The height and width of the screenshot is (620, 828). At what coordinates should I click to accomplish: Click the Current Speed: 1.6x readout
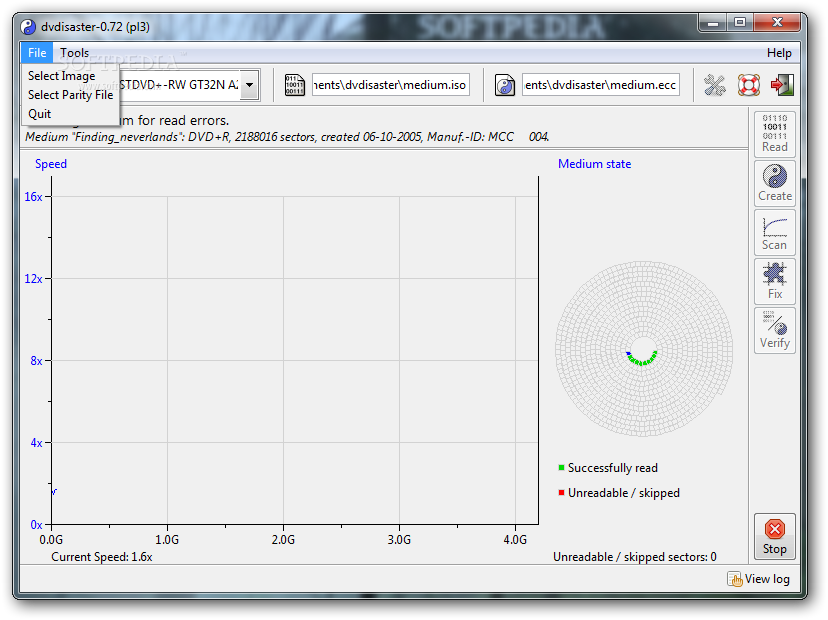102,557
